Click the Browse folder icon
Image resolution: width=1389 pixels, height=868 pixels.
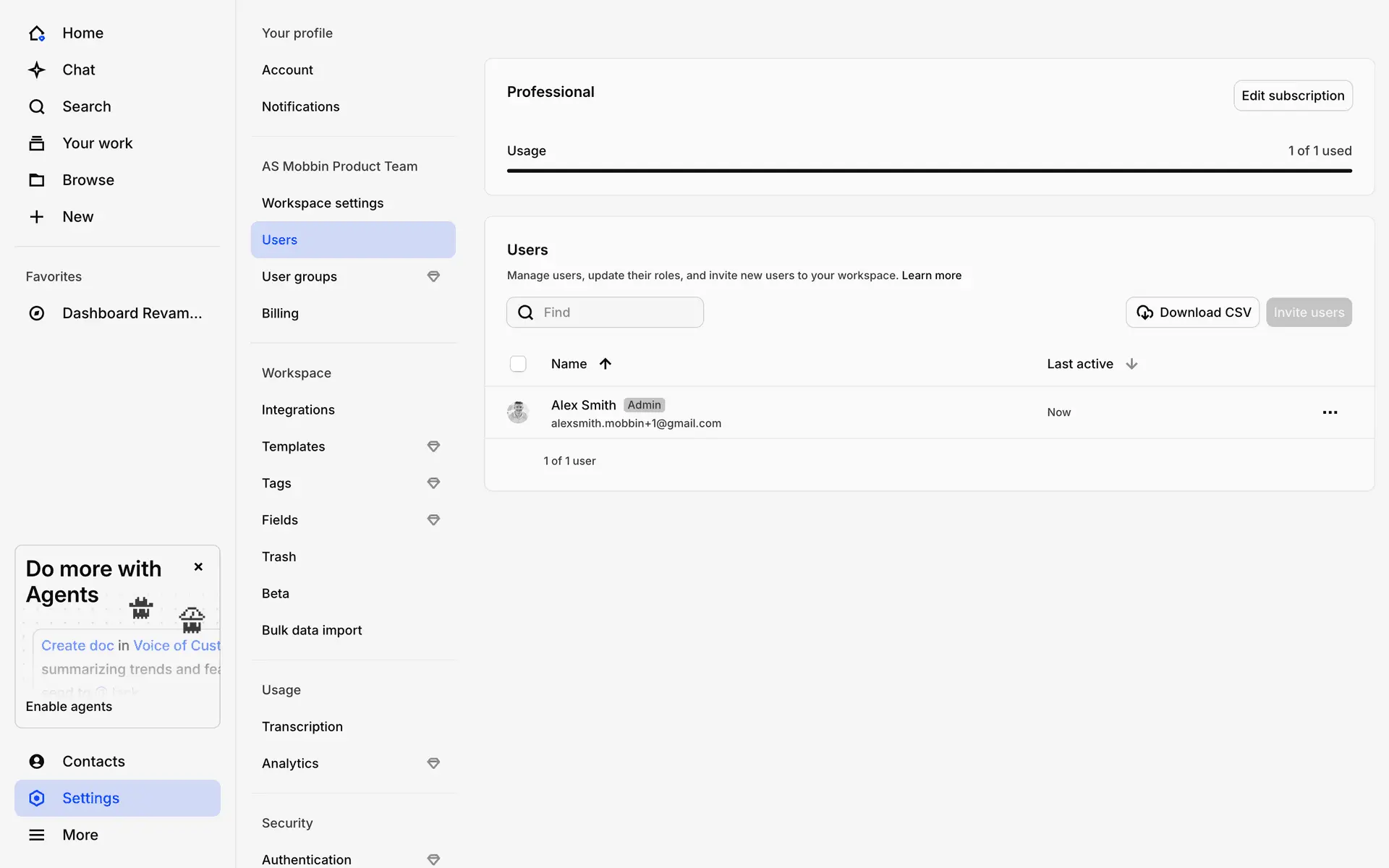[x=37, y=180]
